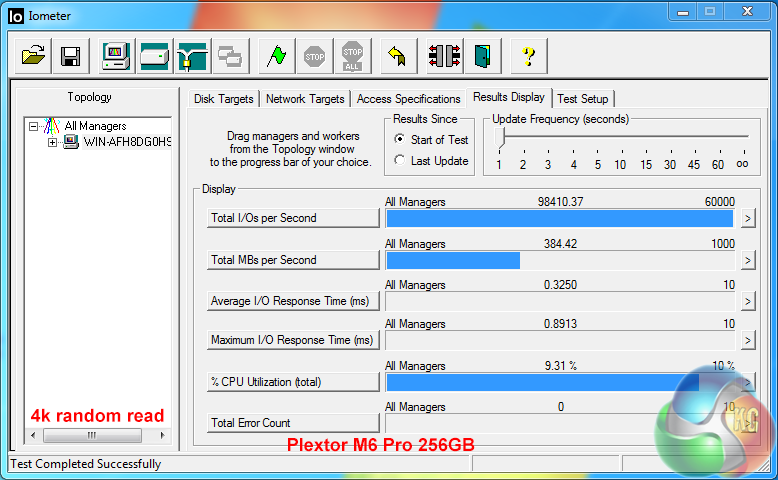Open a test configuration file
Screen dimensions: 778x480
click(x=33, y=56)
